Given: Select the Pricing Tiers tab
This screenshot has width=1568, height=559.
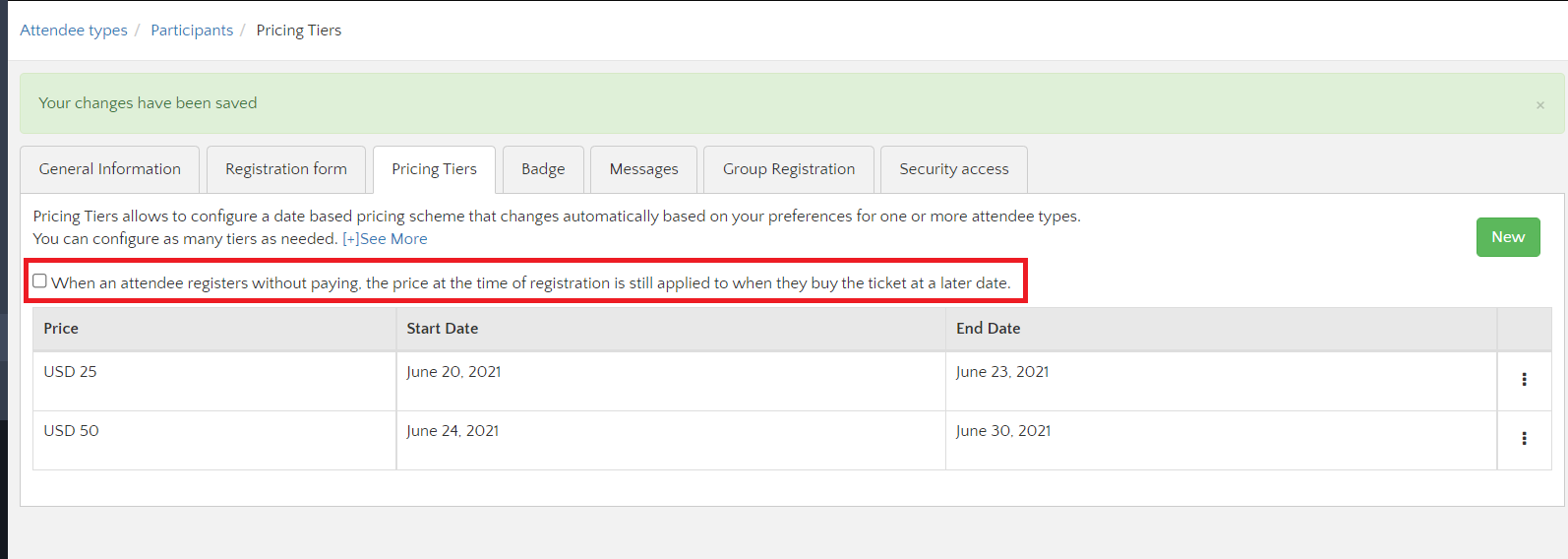Looking at the screenshot, I should (x=434, y=169).
